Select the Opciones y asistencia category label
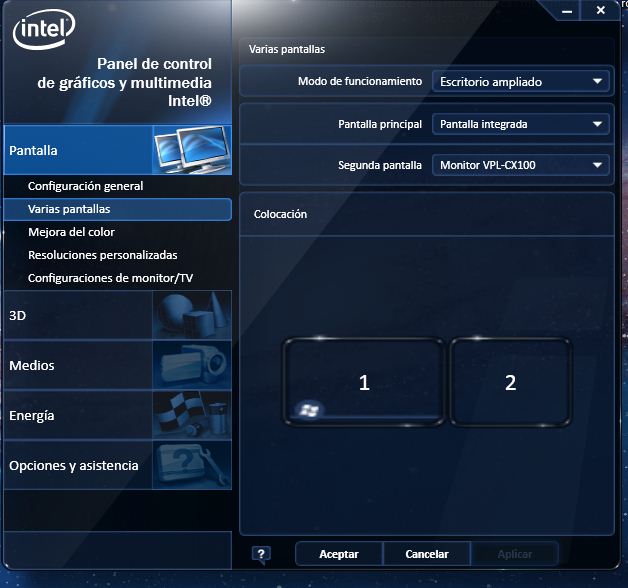This screenshot has height=588, width=628. [x=74, y=465]
